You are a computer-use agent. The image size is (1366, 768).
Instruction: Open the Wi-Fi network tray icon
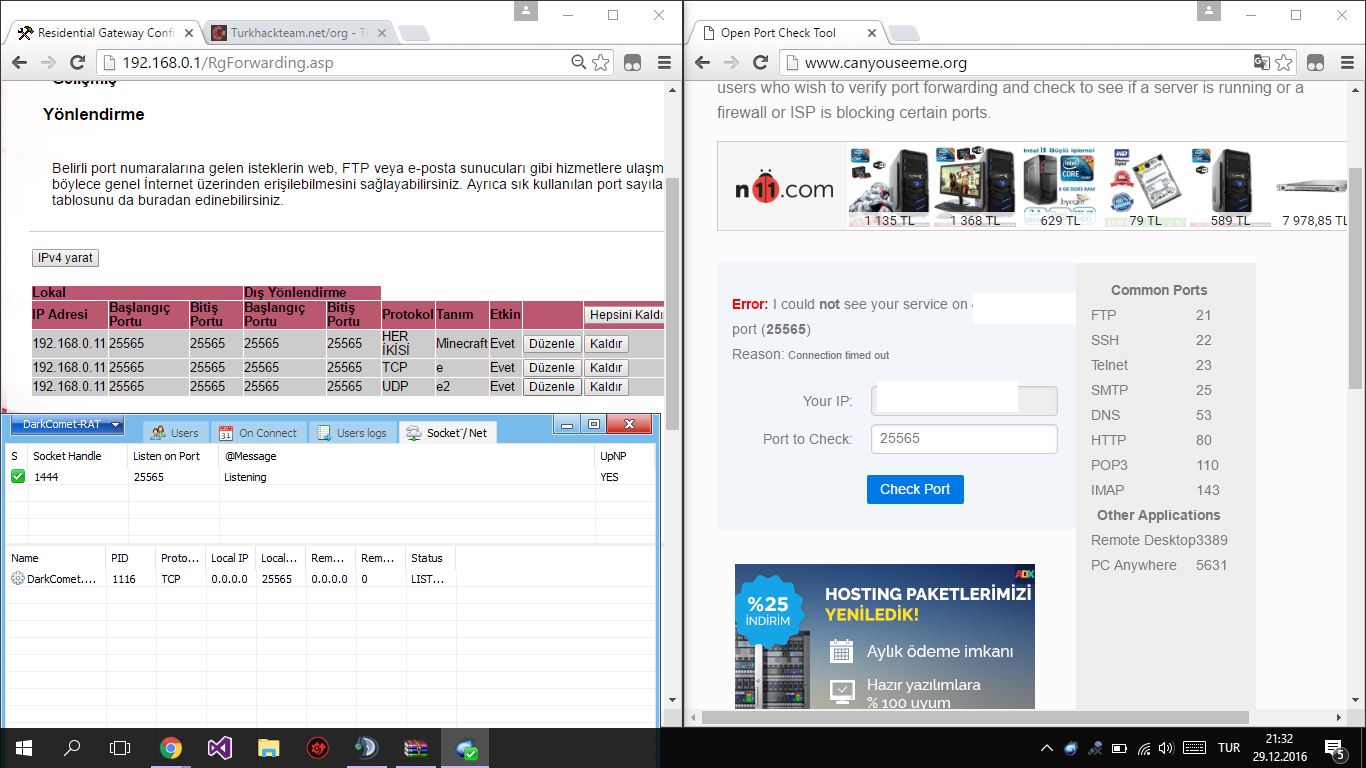pos(1144,748)
